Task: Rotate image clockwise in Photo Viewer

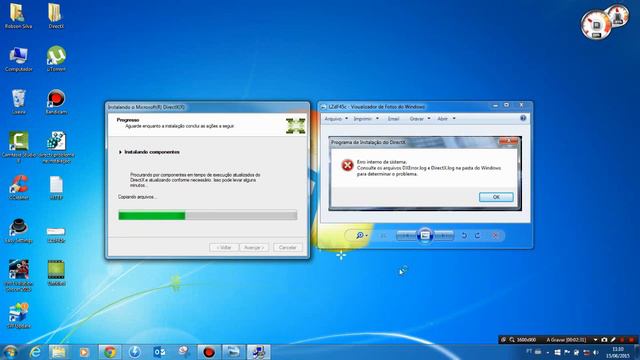Action: pyautogui.click(x=477, y=236)
